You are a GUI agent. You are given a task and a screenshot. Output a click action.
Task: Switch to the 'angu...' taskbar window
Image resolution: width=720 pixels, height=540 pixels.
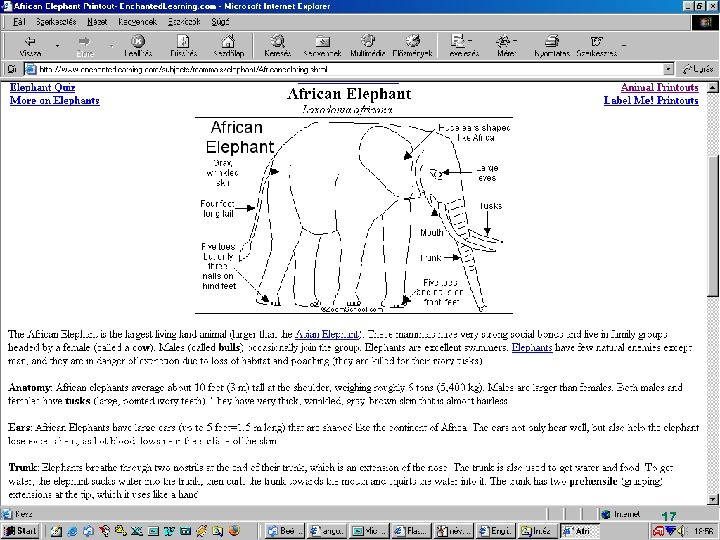(327, 531)
